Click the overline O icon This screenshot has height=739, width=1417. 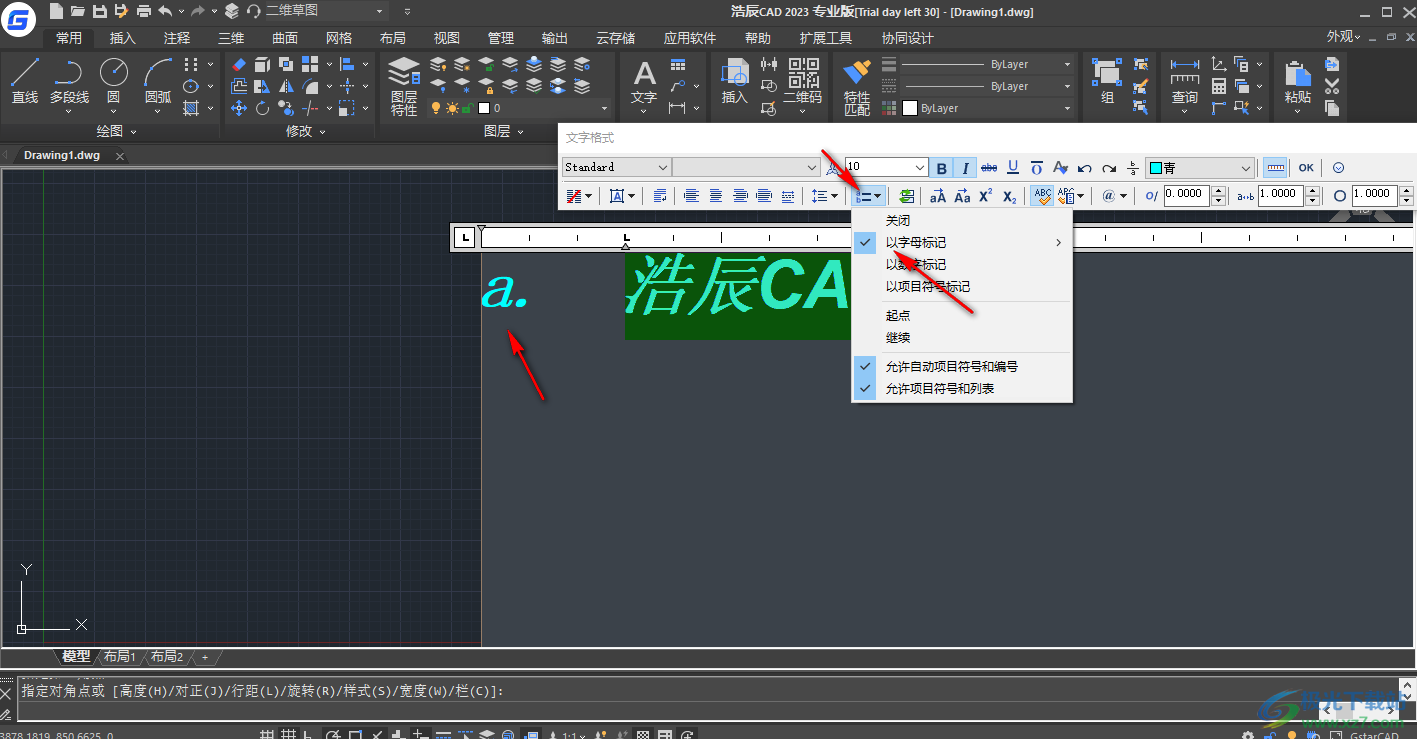coord(1037,168)
